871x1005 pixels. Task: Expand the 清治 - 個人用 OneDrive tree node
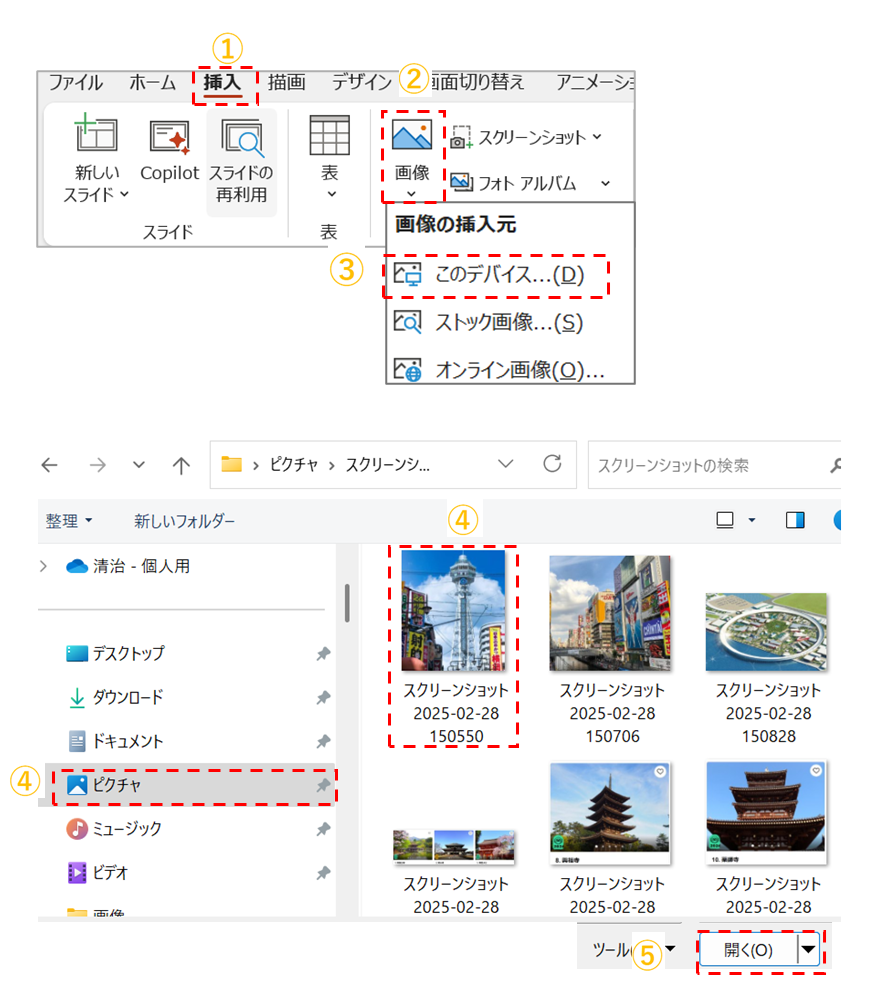[x=43, y=566]
